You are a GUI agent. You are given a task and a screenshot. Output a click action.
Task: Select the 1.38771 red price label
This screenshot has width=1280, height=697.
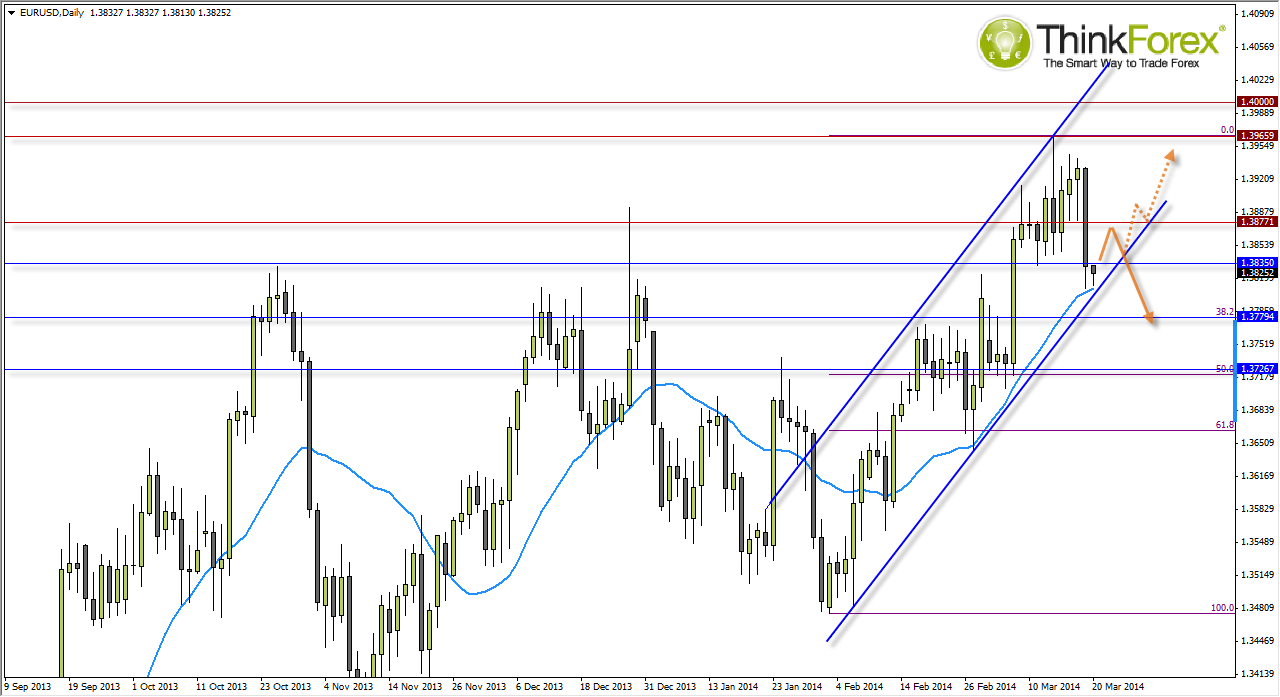point(1257,222)
